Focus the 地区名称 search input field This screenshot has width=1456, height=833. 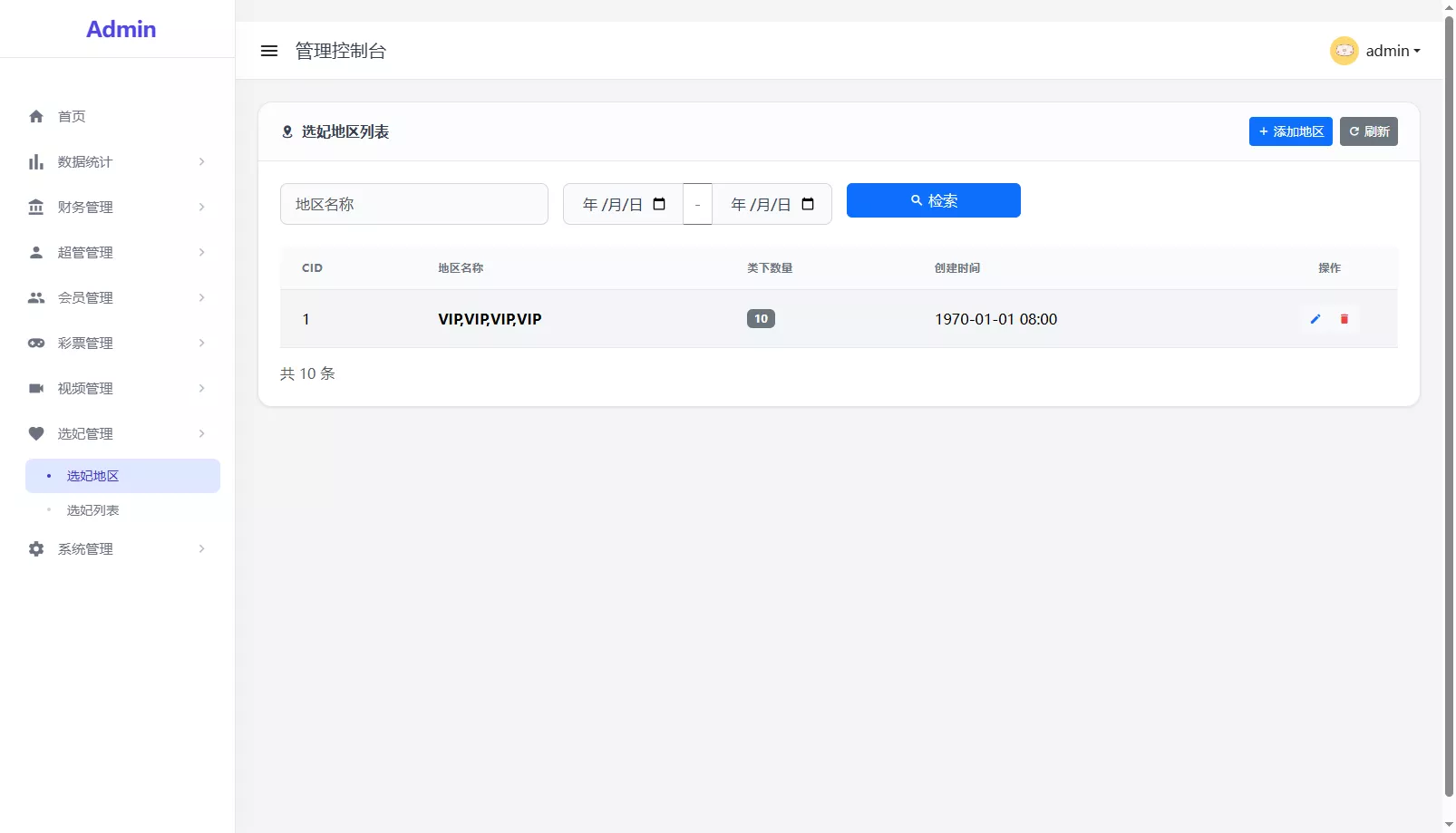pyautogui.click(x=413, y=204)
